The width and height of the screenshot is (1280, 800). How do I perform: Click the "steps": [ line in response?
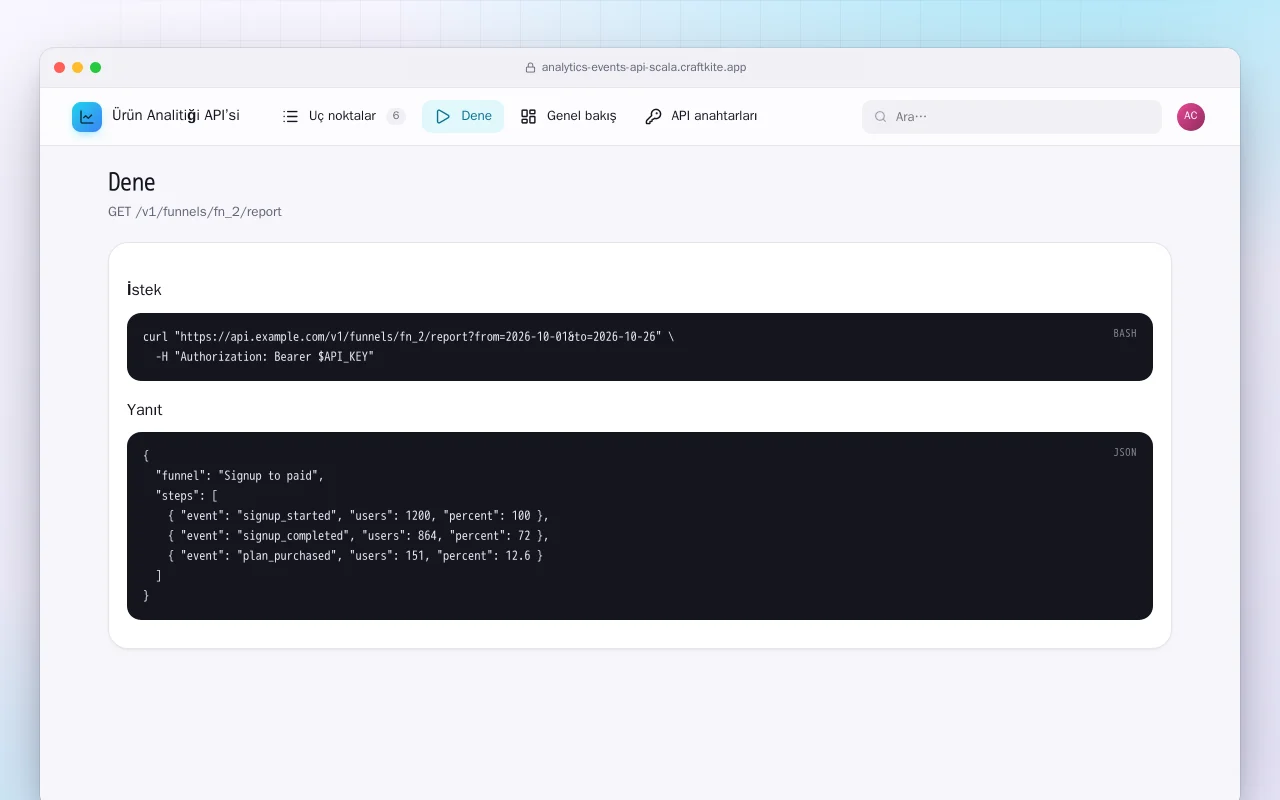coord(187,496)
